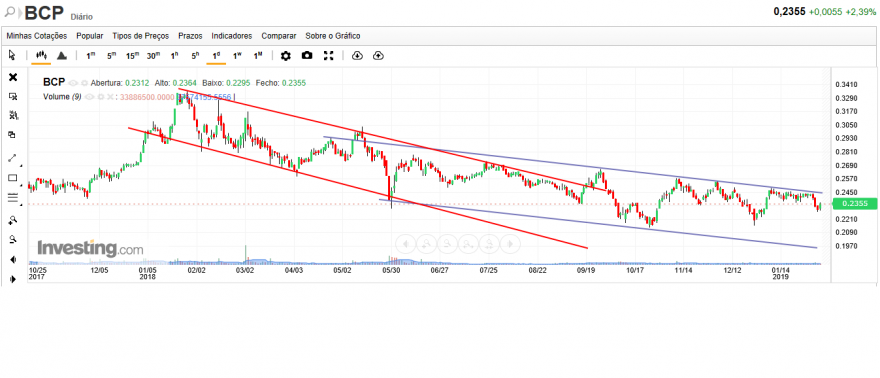Select 30 minute timeframe

point(153,56)
